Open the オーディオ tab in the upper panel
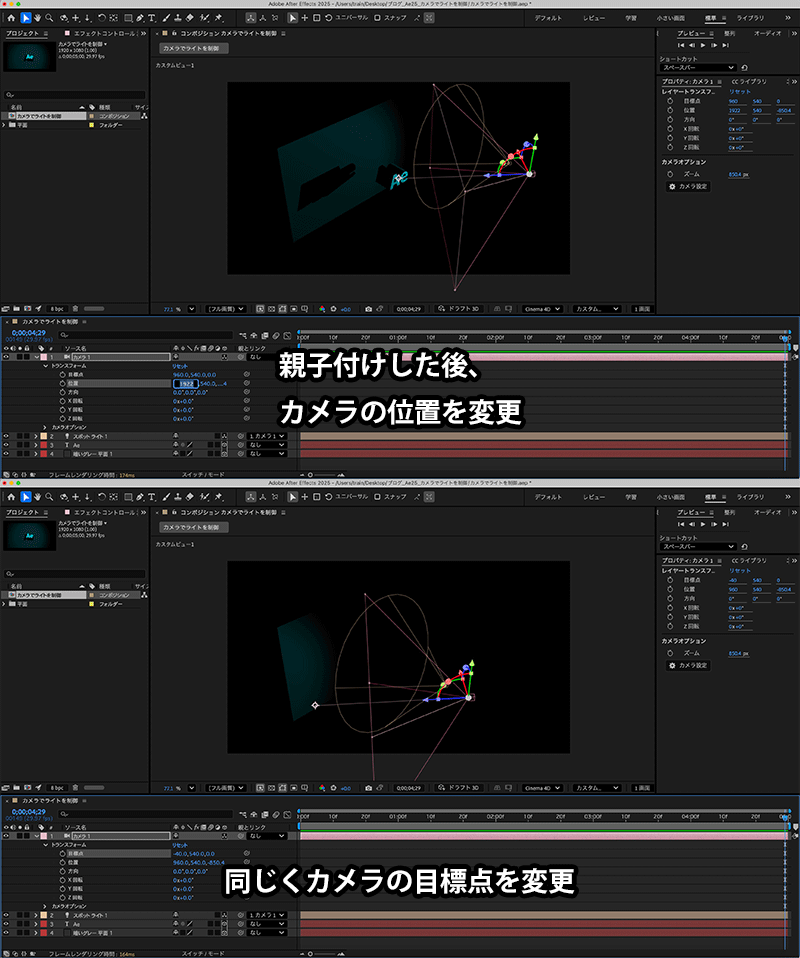The width and height of the screenshot is (800, 958). coord(767,33)
